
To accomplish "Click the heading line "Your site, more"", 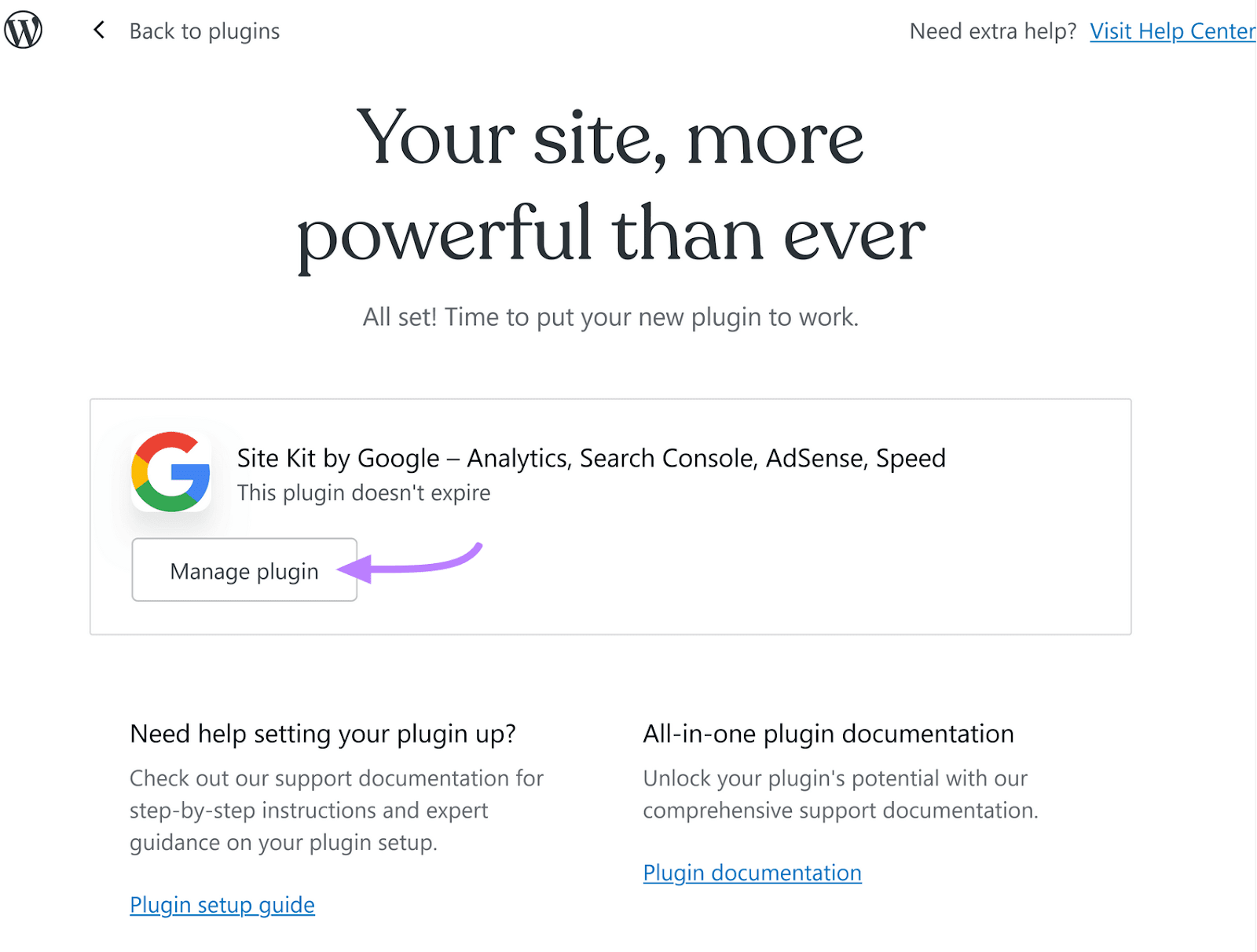I will coord(610,138).
